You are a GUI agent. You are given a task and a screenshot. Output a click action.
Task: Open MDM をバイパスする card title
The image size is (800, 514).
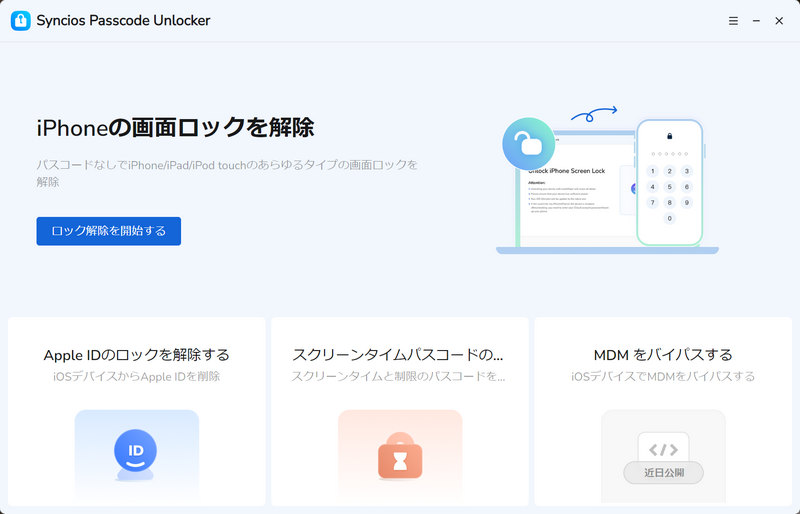click(x=663, y=355)
